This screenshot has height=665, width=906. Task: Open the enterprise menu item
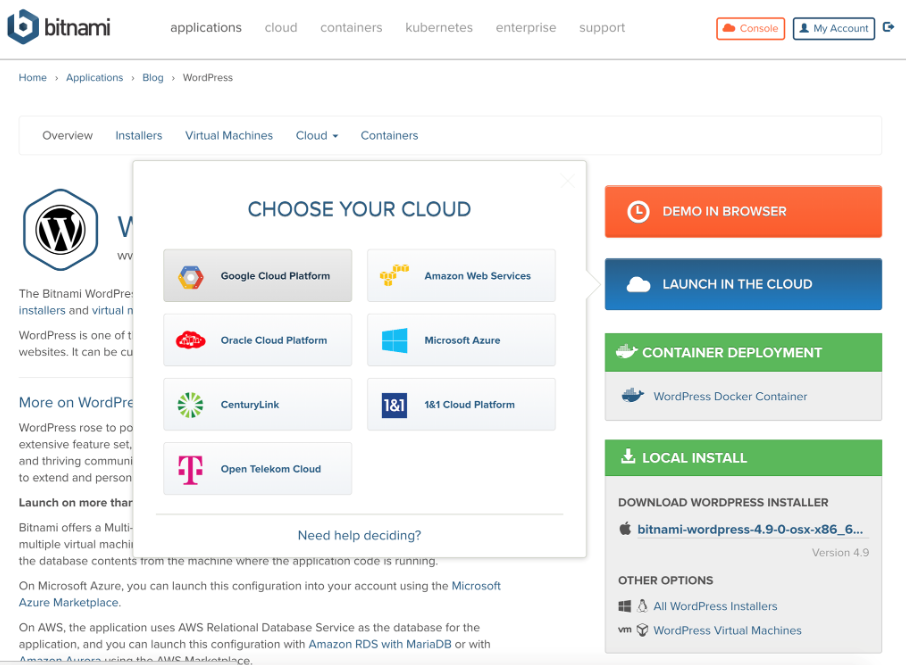tap(525, 28)
